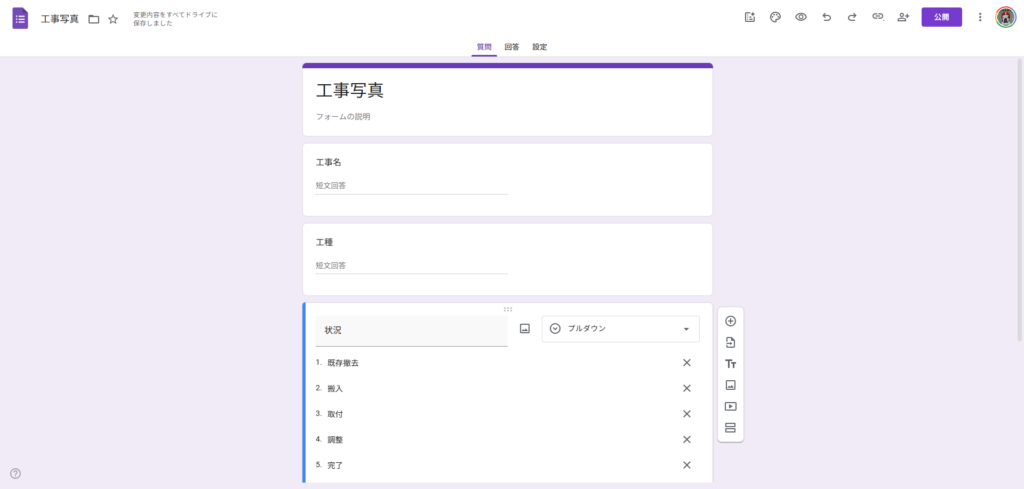Click the redo arrow icon

click(x=852, y=17)
